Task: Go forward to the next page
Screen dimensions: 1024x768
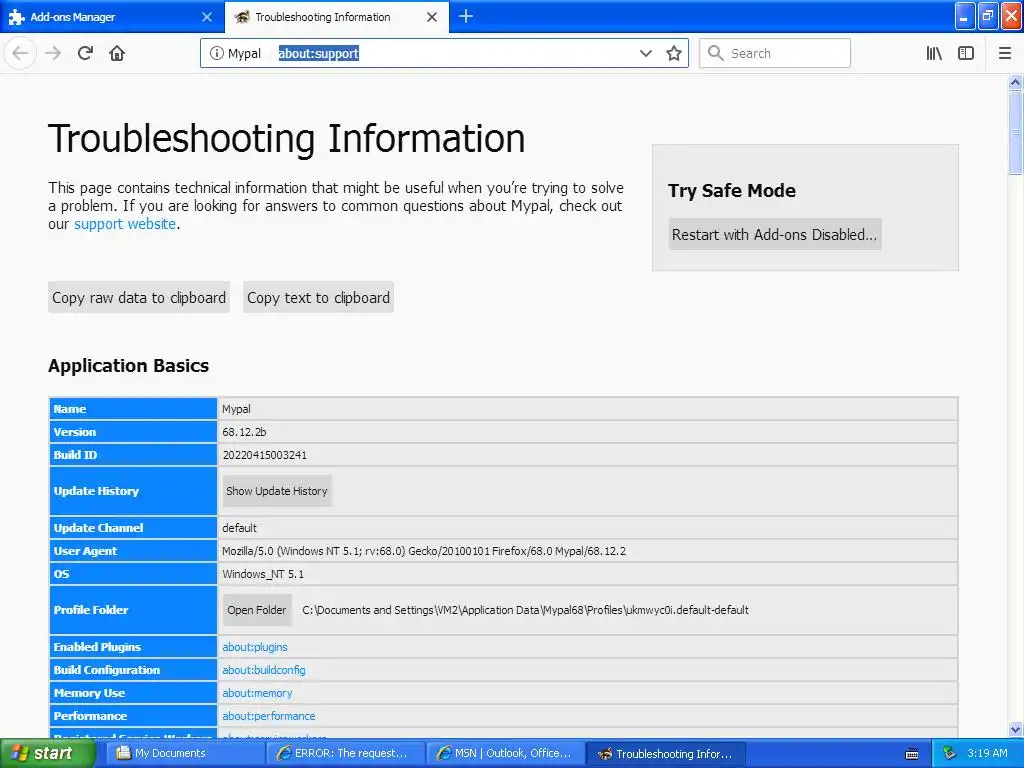Action: [54, 54]
